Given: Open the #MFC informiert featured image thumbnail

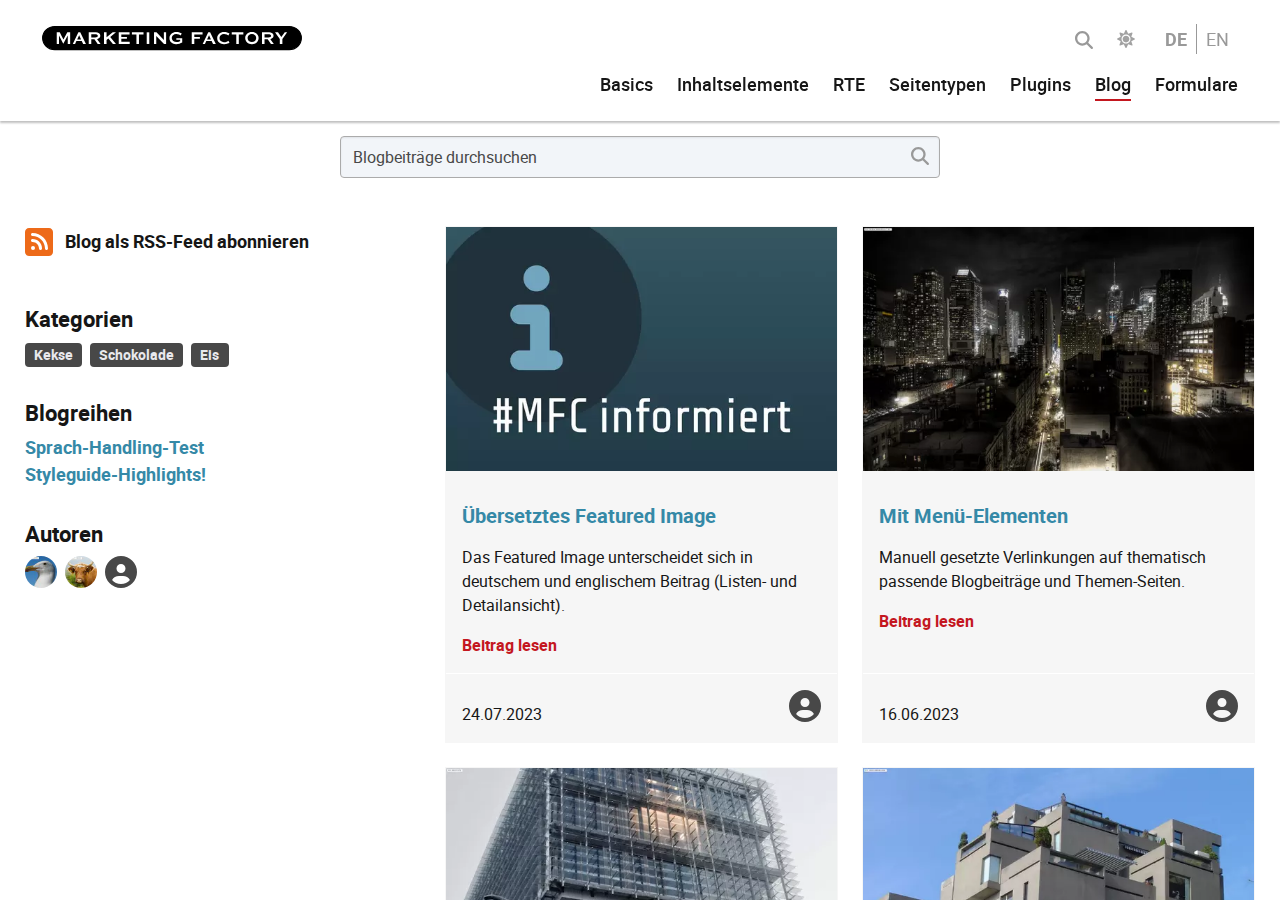Looking at the screenshot, I should 641,349.
